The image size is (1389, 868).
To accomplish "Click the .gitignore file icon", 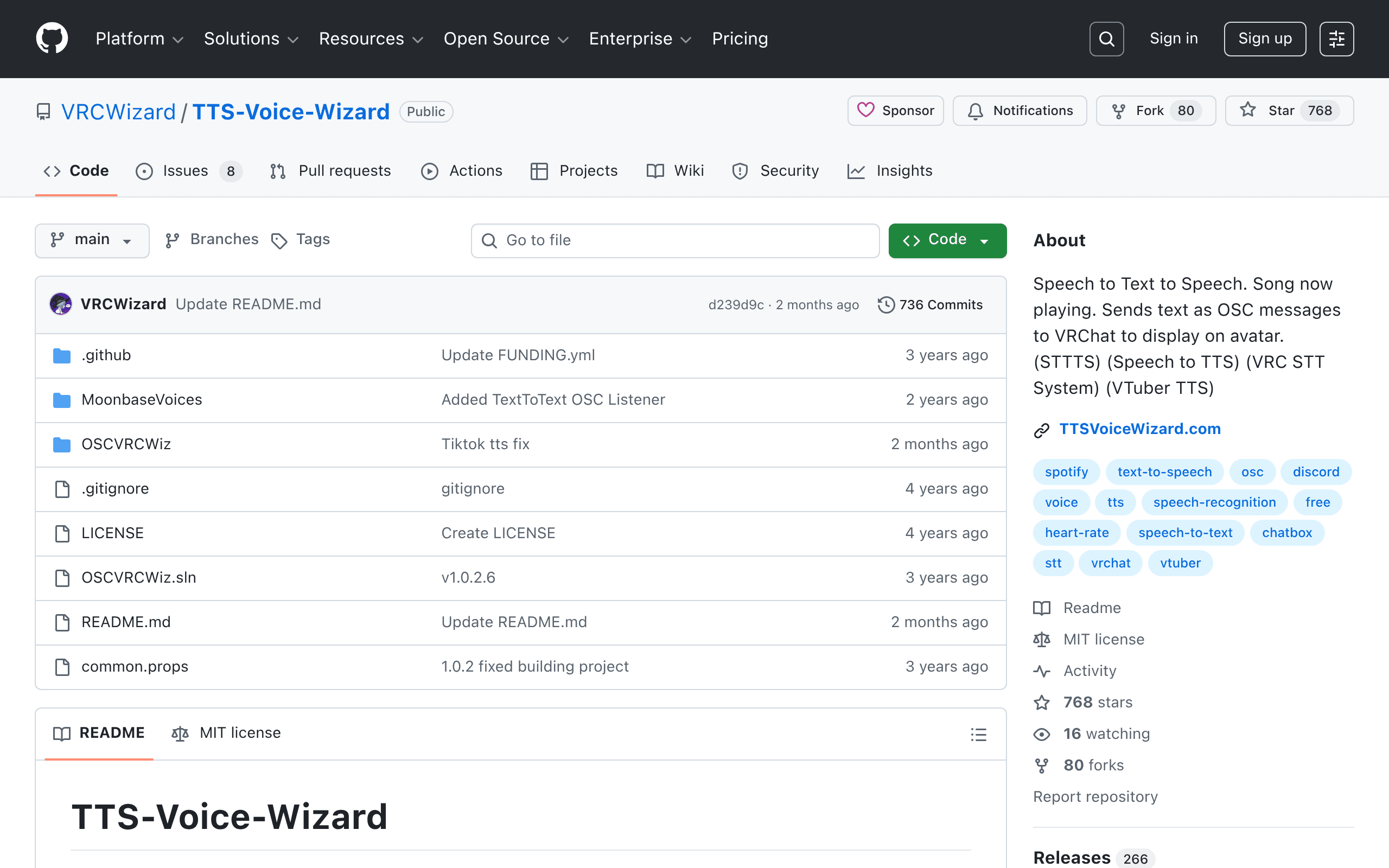I will click(62, 489).
